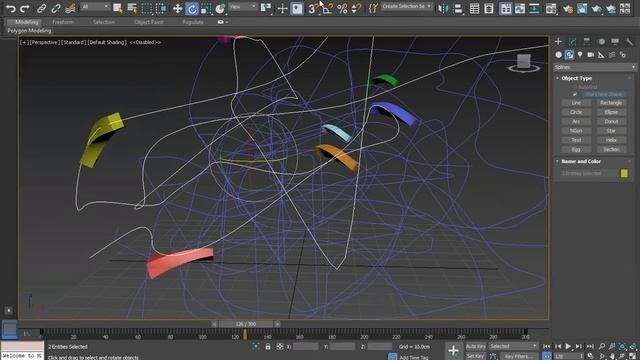Click the Unlink Selection broken chain icon
Viewport: 640px width, 360px height.
[56, 8]
